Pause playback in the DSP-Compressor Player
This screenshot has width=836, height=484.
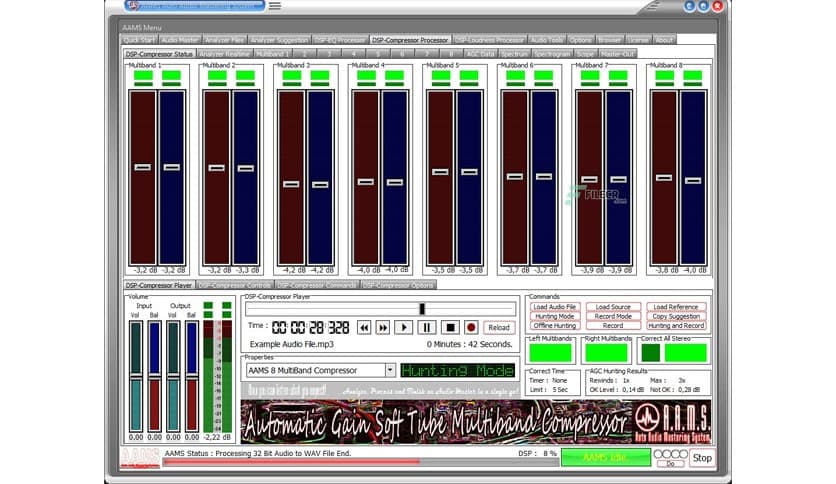(427, 327)
